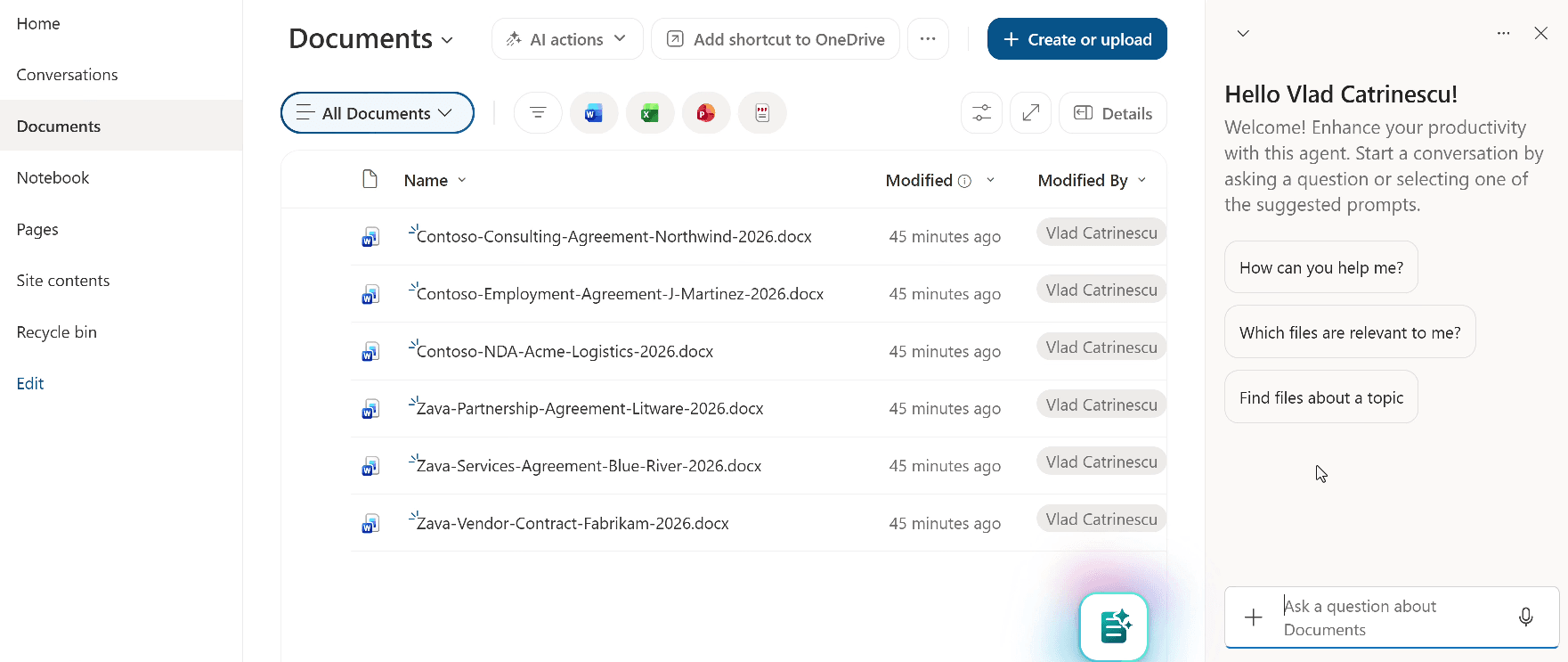Filter documents by PDF files
Screen dimensions: 1568x662
pyautogui.click(x=762, y=113)
